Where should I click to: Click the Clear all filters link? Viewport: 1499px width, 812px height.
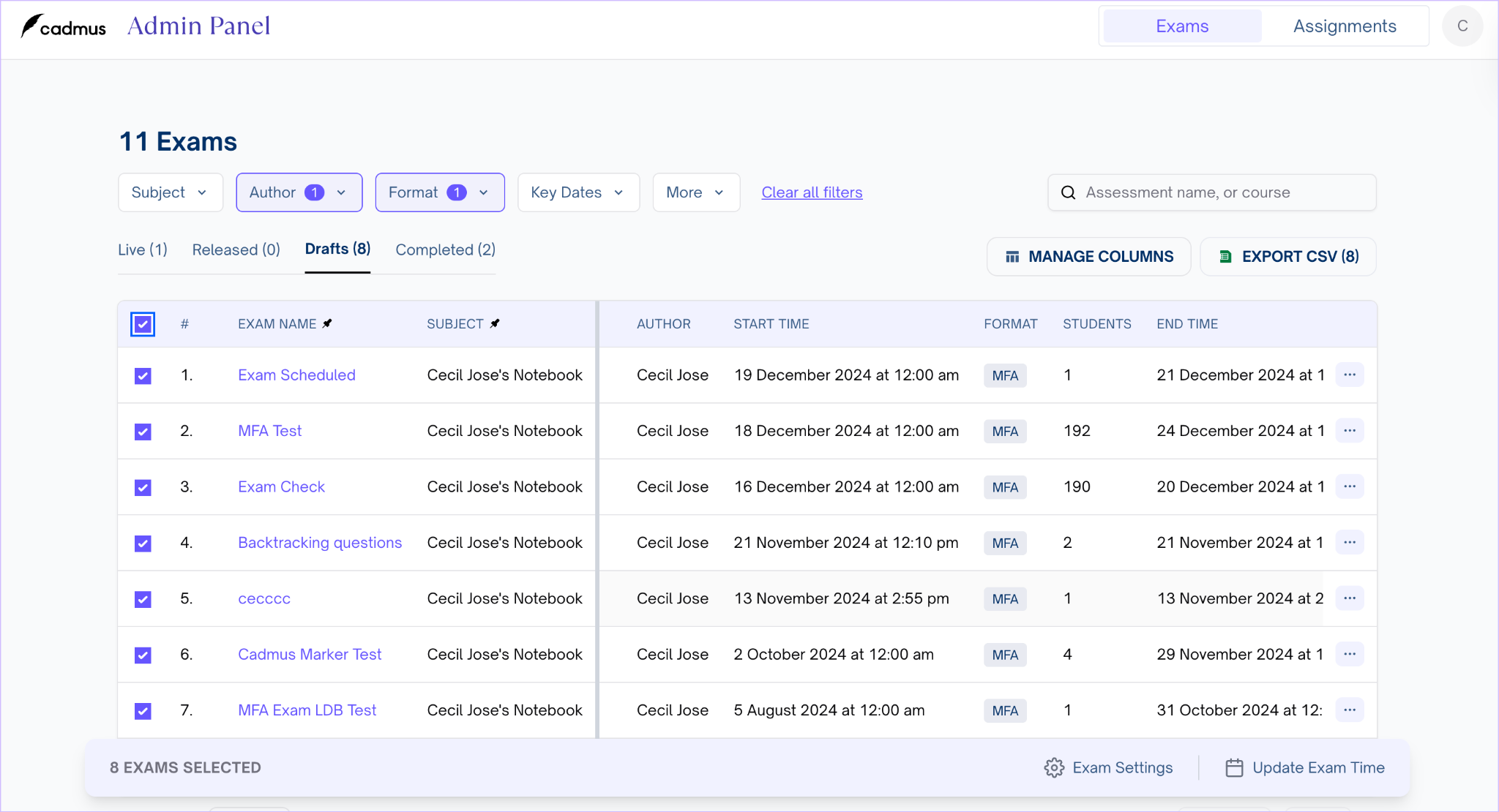coord(812,192)
